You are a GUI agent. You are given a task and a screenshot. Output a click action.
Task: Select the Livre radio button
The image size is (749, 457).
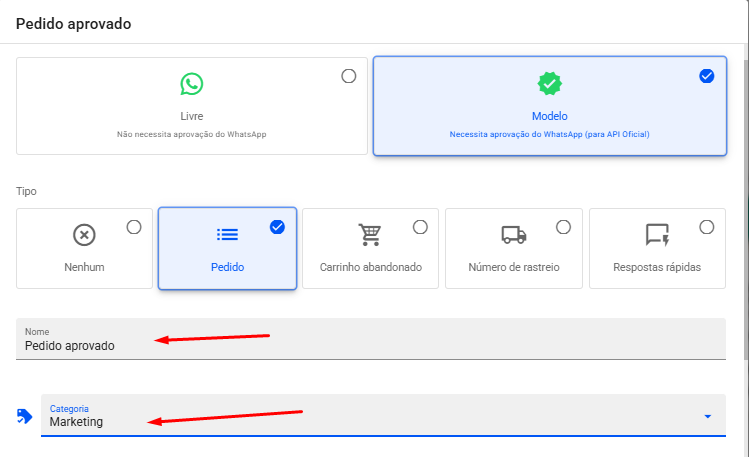[348, 76]
